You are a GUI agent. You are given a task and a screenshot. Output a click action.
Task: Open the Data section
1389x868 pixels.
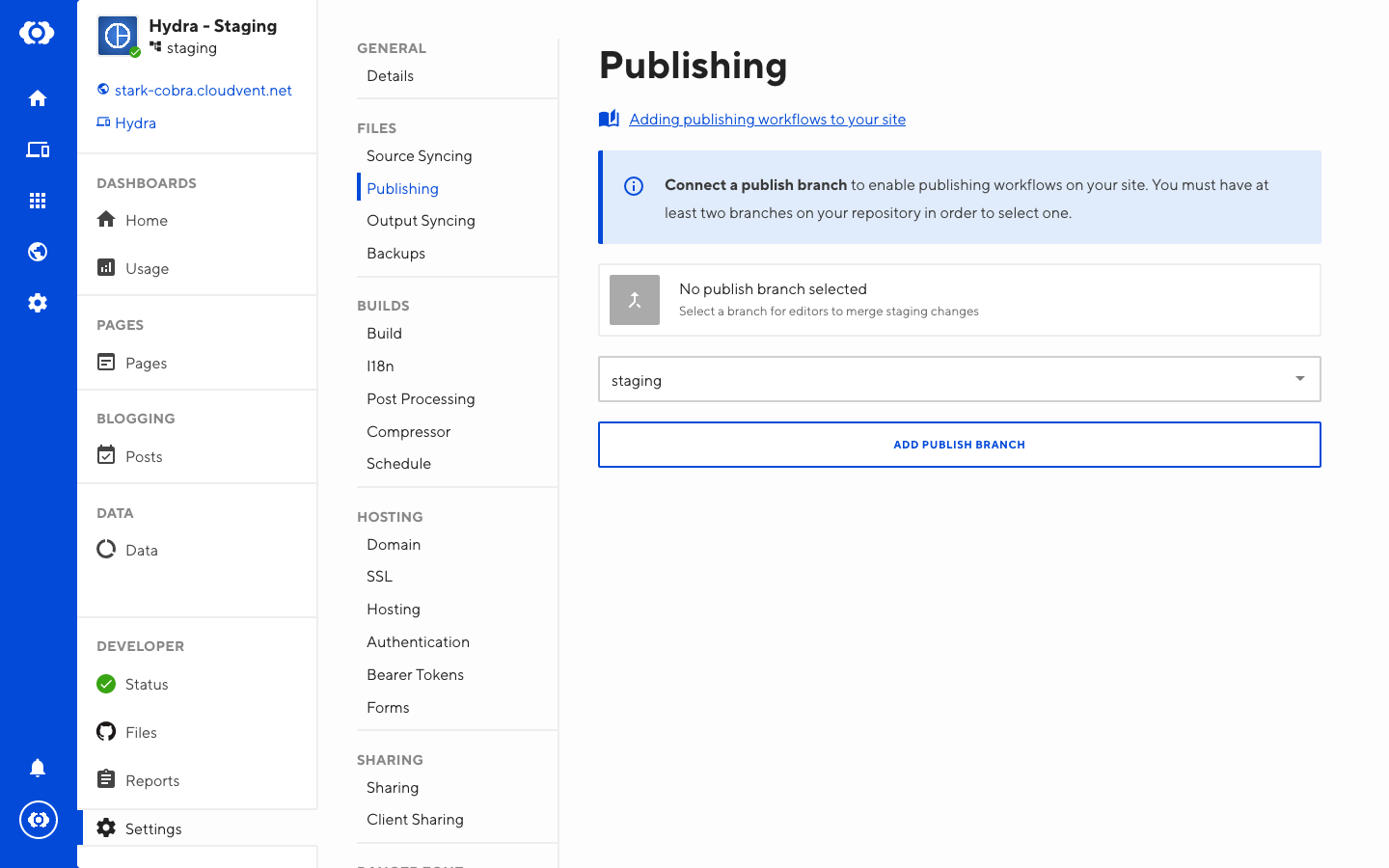[x=141, y=551]
